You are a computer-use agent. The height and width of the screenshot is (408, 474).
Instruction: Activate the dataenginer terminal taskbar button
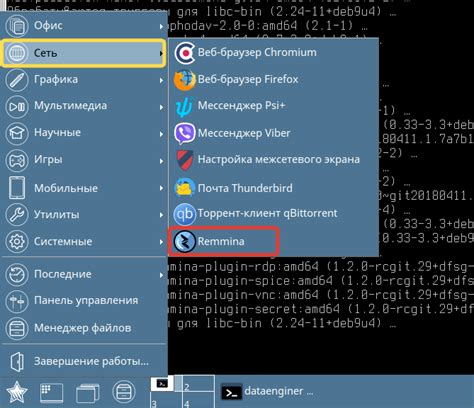pyautogui.click(x=267, y=392)
